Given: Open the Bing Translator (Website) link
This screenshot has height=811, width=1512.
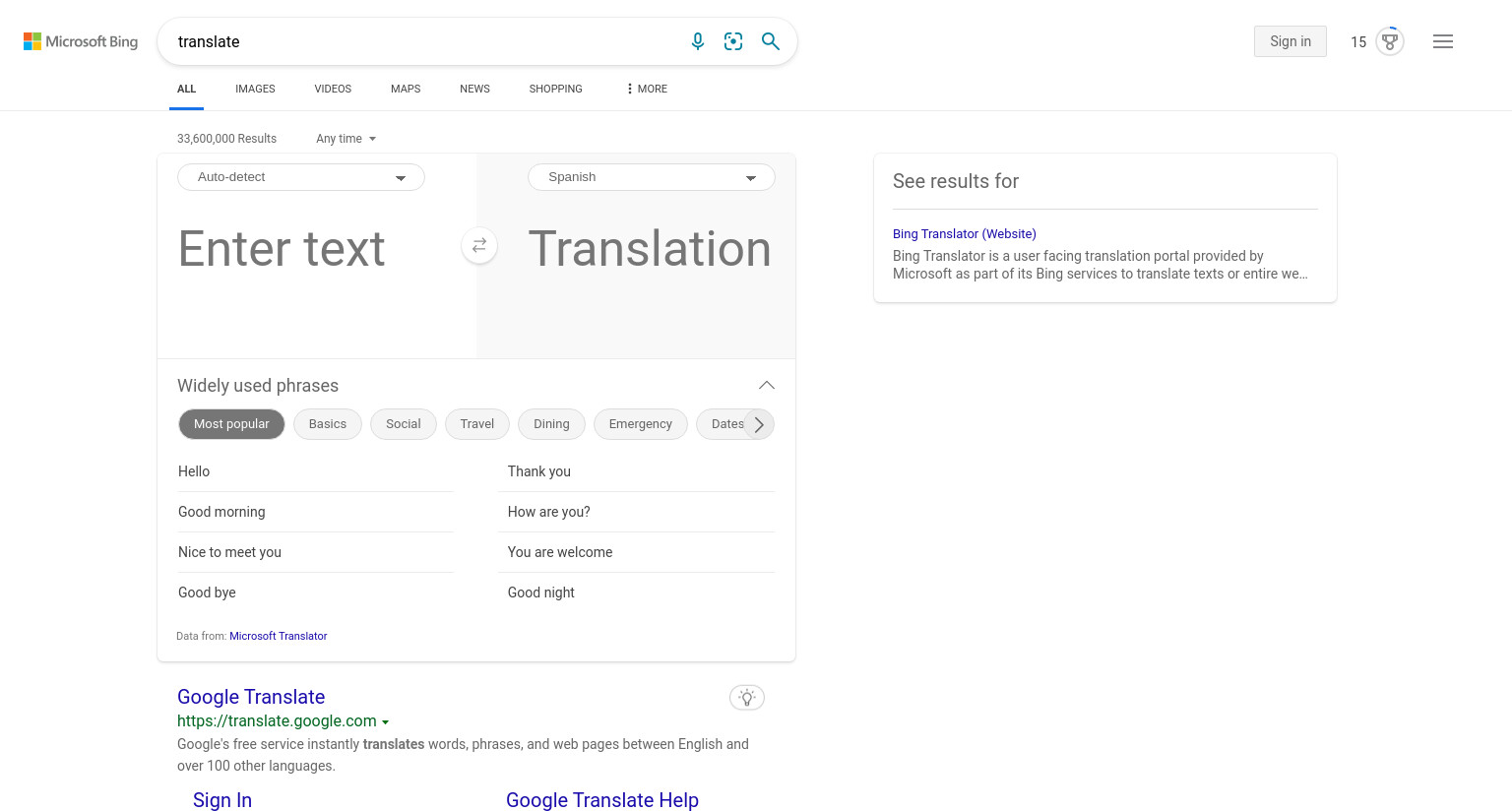Looking at the screenshot, I should click(965, 233).
